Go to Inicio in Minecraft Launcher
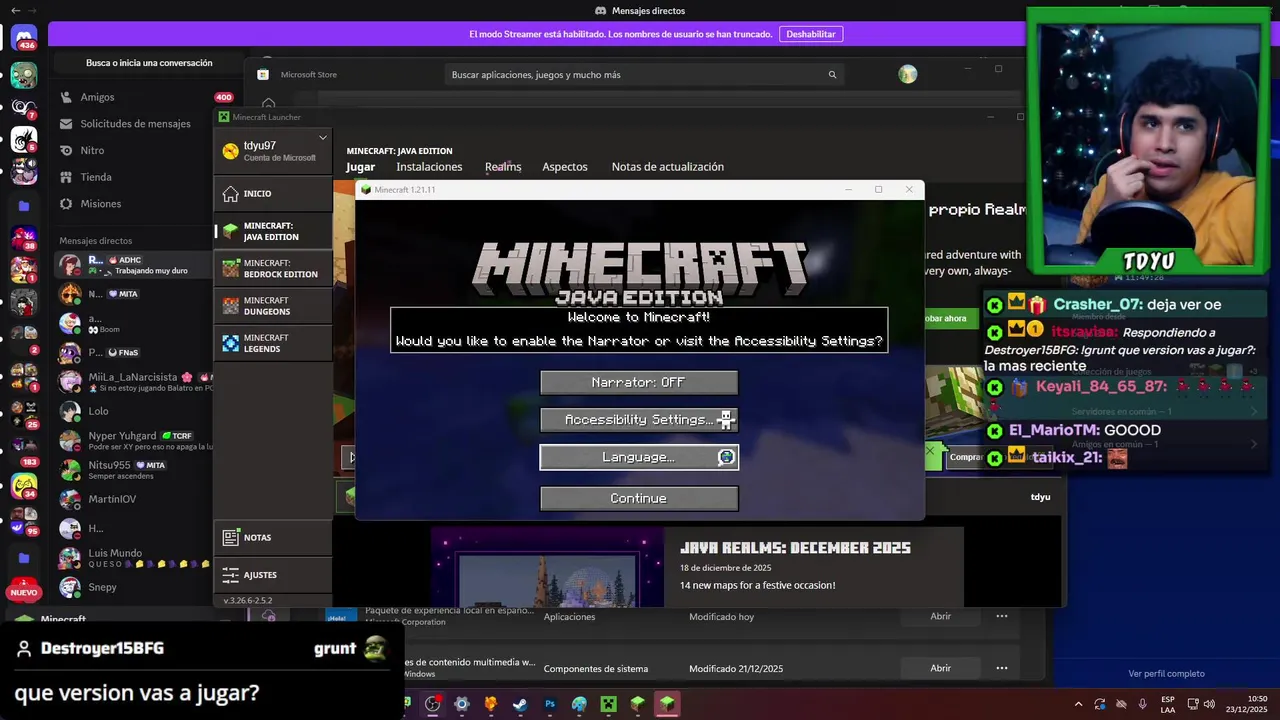 click(273, 194)
